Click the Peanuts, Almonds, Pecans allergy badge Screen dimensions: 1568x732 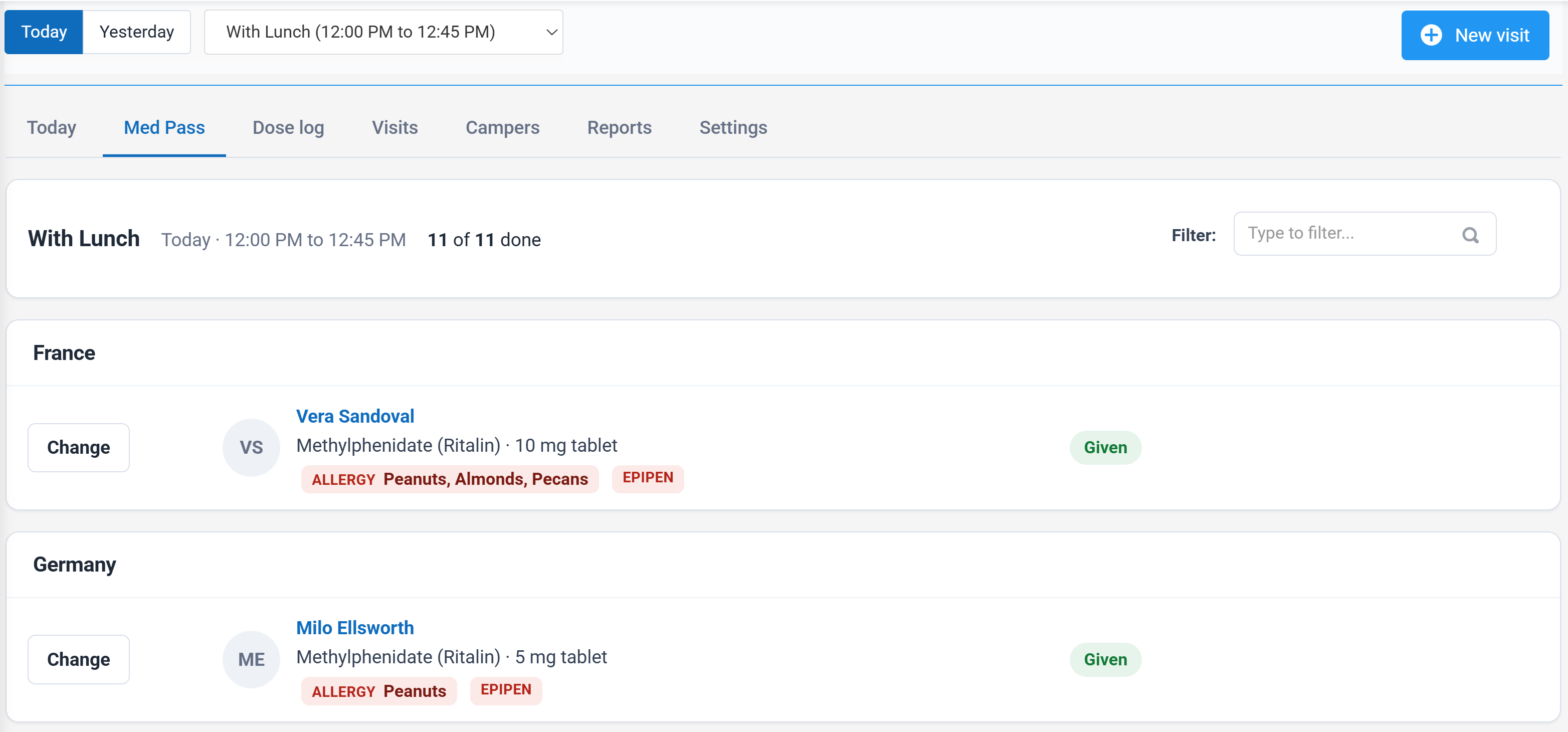pyautogui.click(x=450, y=479)
